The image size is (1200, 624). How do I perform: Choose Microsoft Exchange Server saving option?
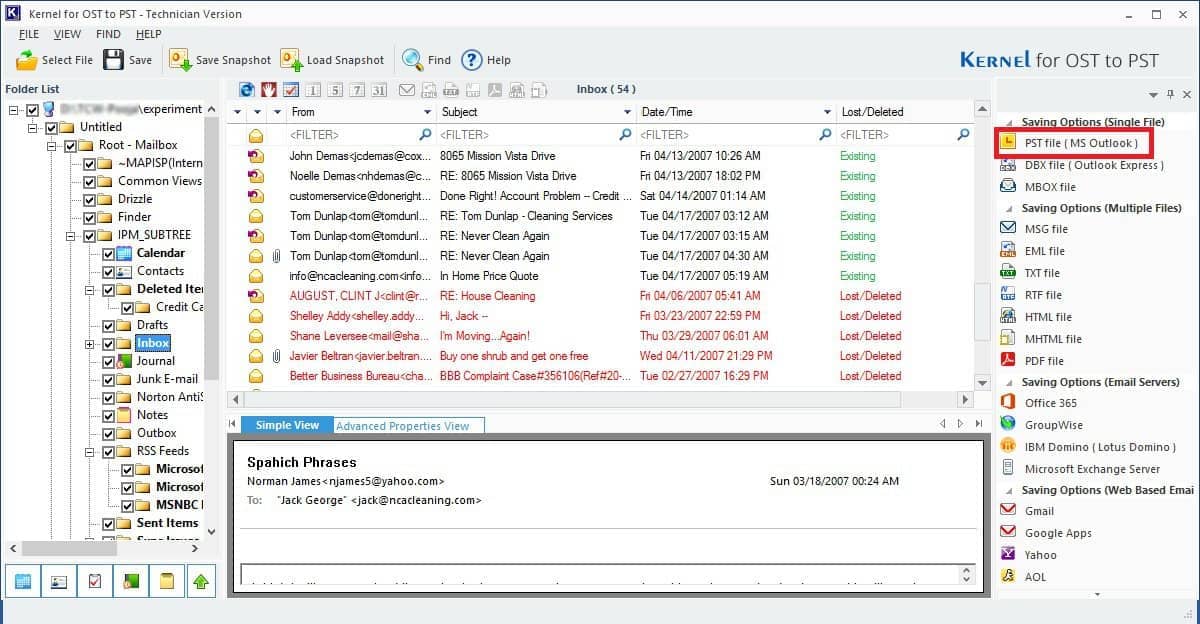coord(1092,469)
